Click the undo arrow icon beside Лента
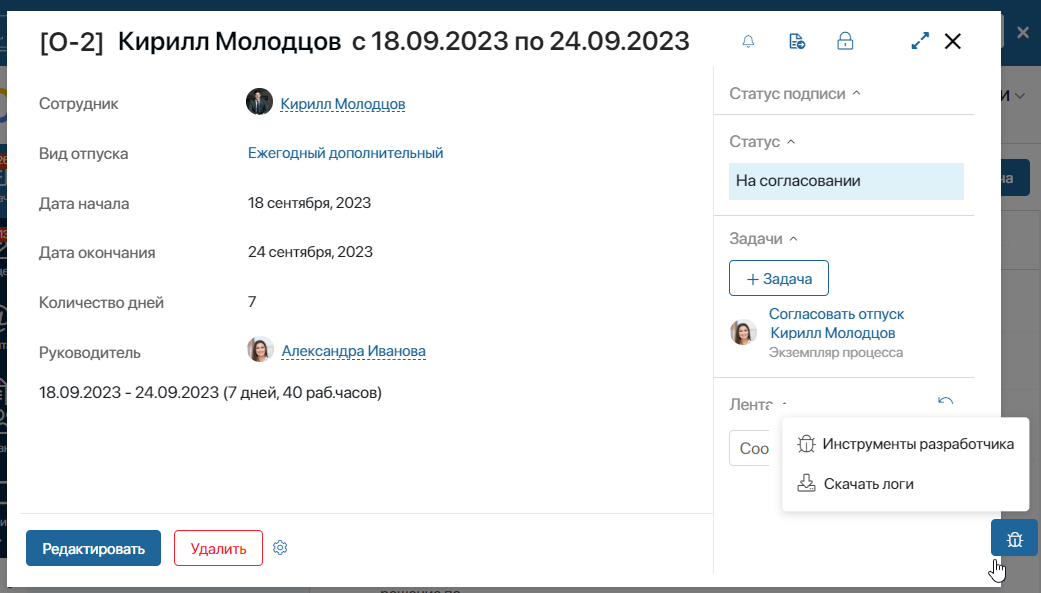This screenshot has width=1041, height=593. pos(945,402)
